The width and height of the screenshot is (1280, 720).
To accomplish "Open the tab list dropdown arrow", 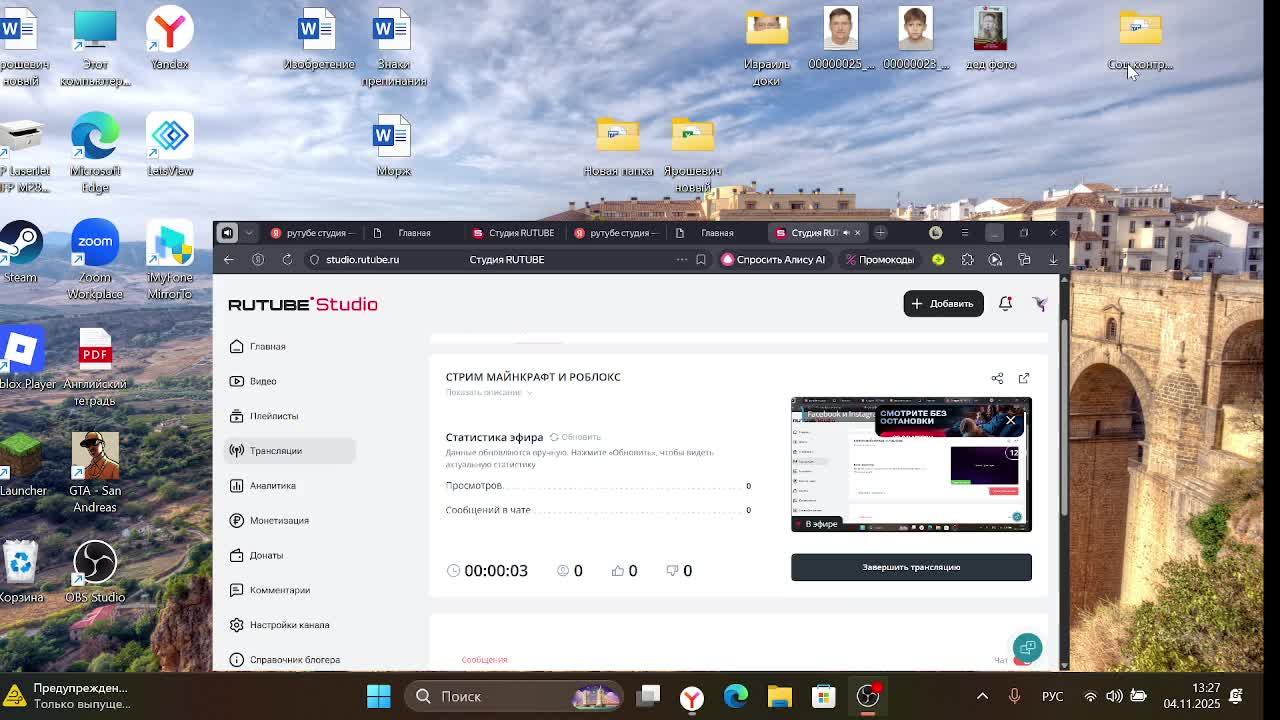I will coord(249,233).
